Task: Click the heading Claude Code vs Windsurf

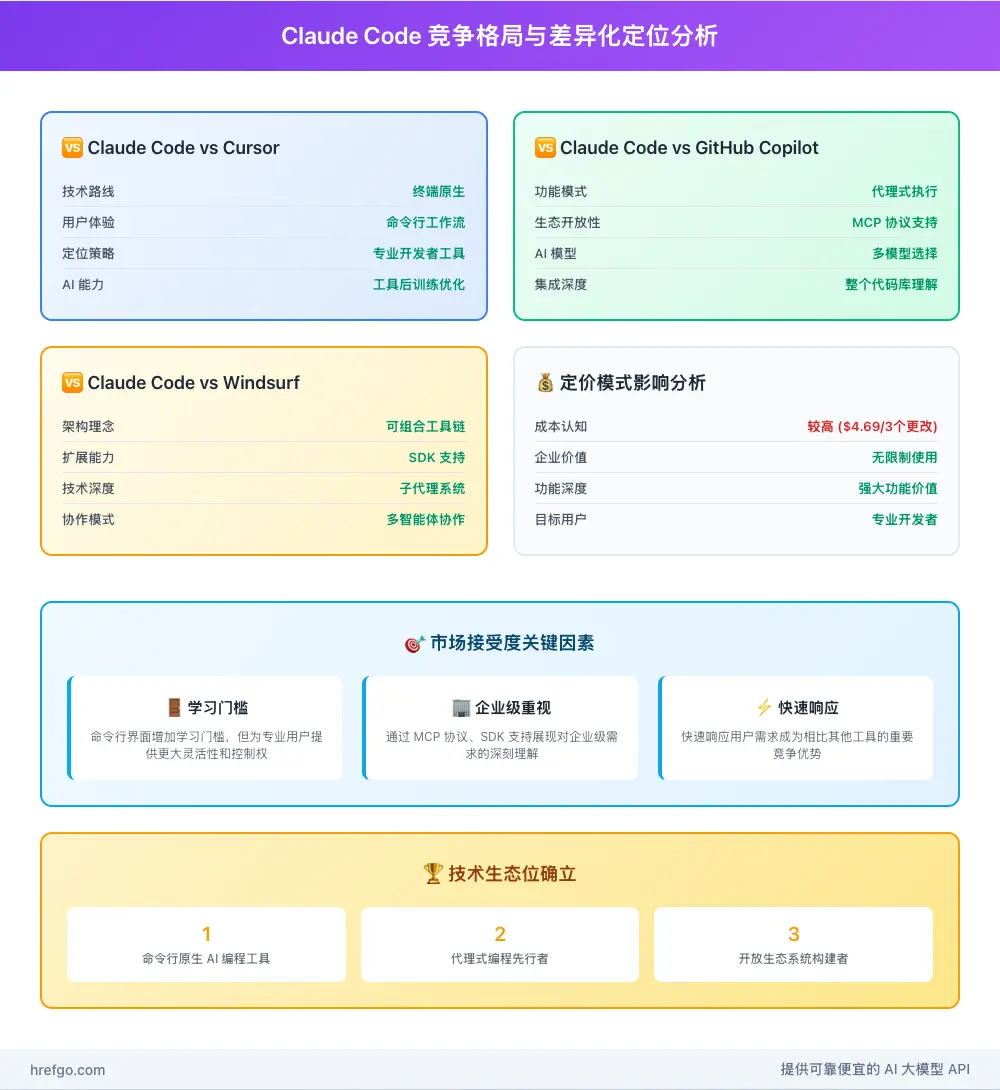Action: coord(193,382)
